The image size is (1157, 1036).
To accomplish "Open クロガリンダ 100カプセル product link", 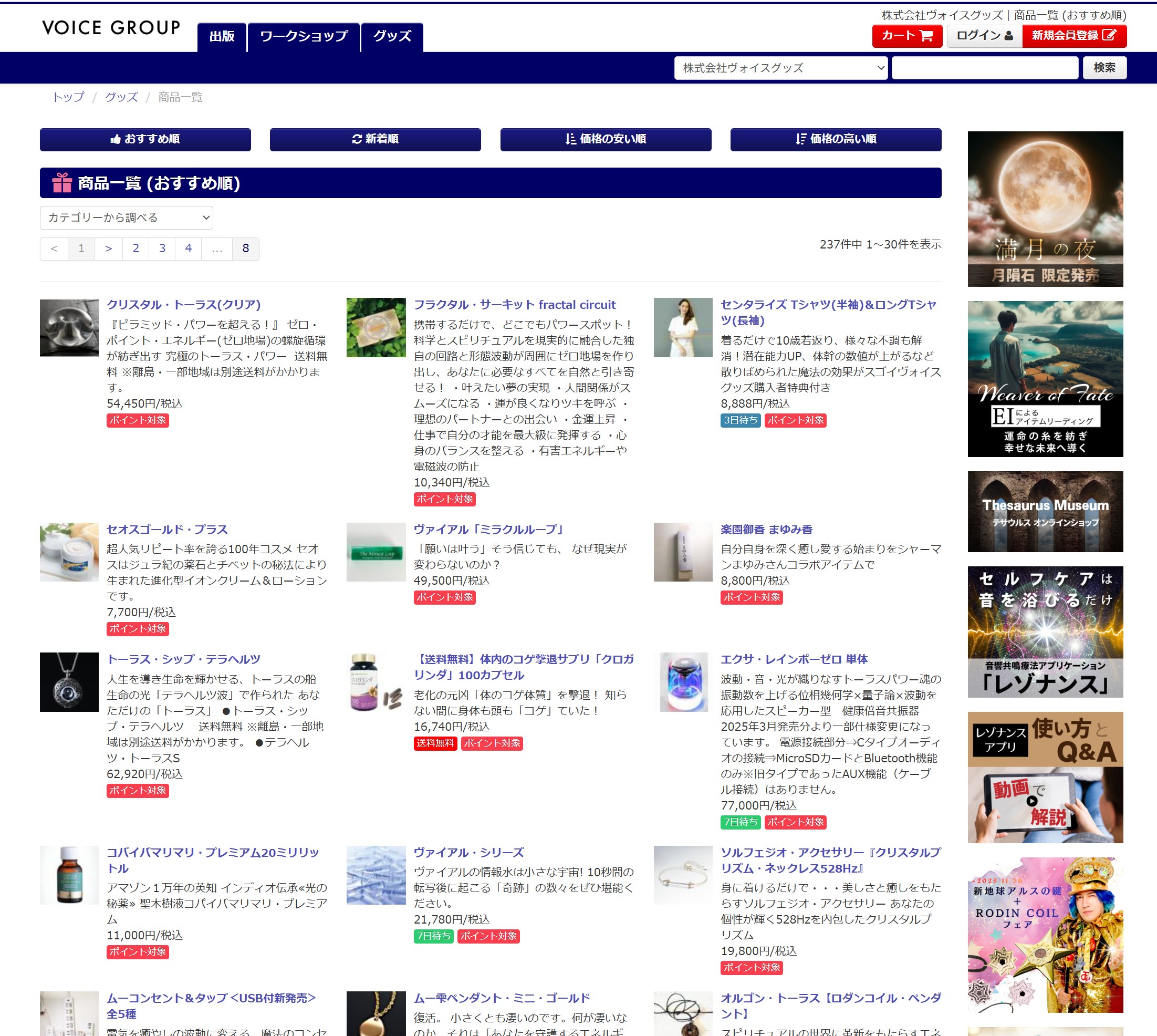I will [524, 667].
